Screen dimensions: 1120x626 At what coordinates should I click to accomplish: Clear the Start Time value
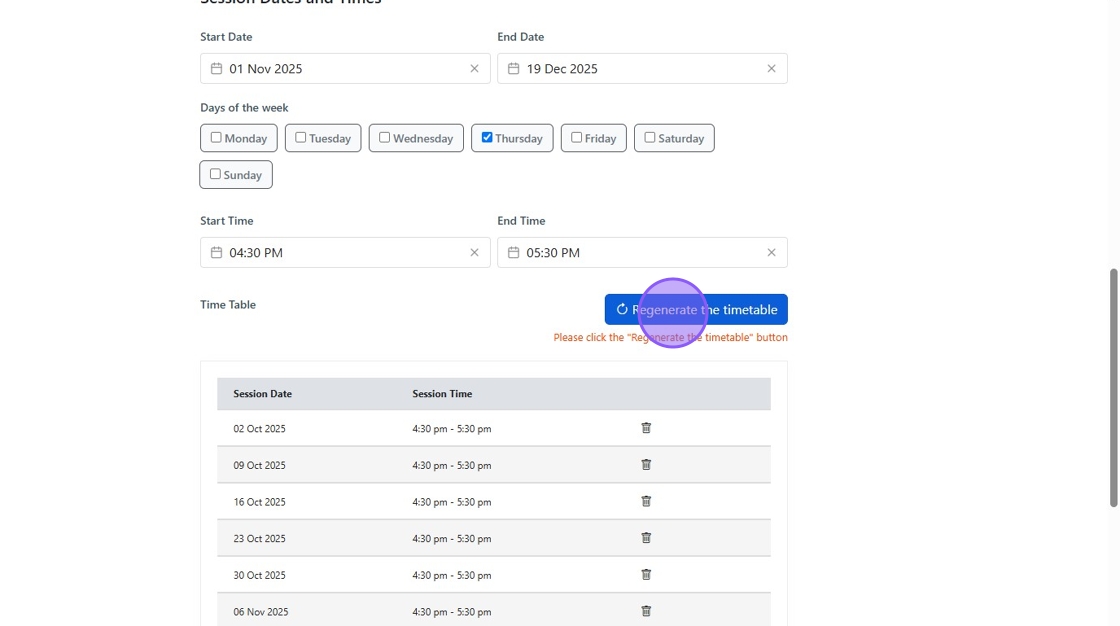(474, 253)
